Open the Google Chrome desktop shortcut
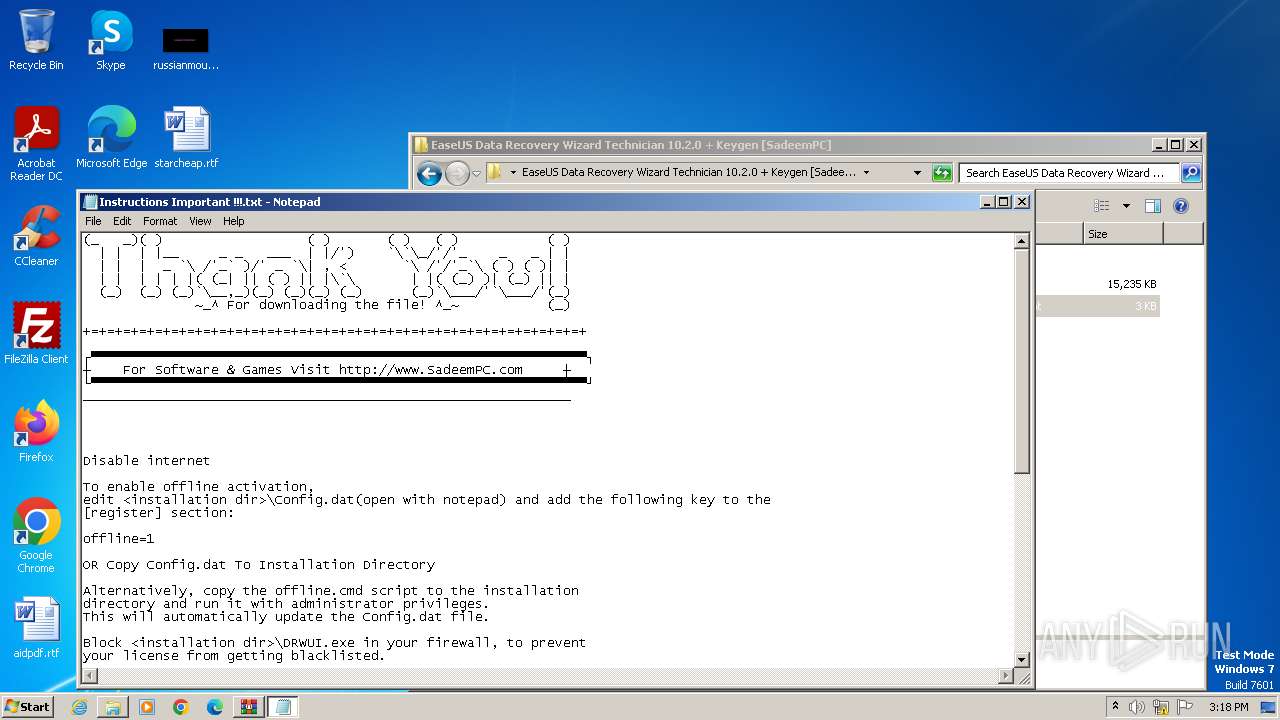This screenshot has height=720, width=1280. 36,536
